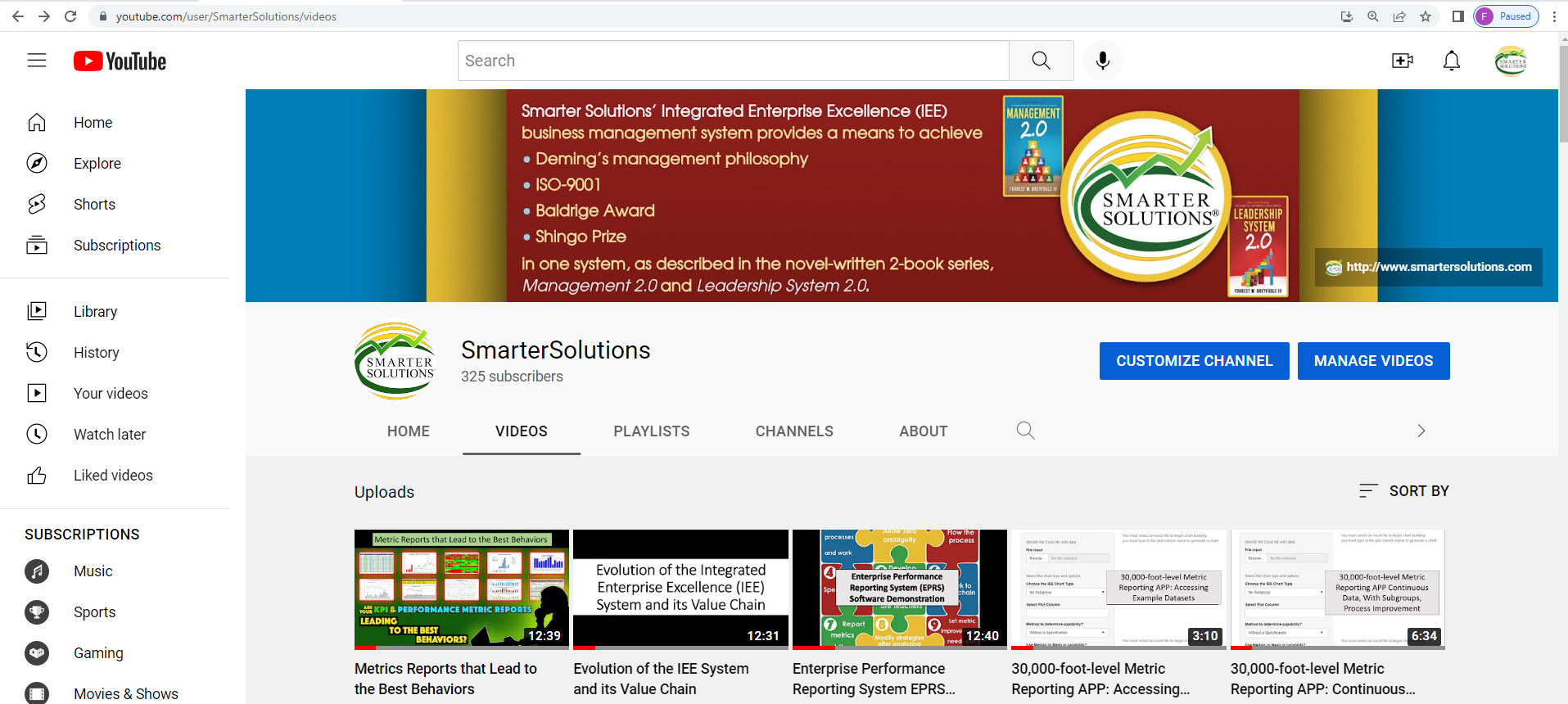Screen dimensions: 1568x704
Task: Bookmark this page with the star
Action: 1426,16
